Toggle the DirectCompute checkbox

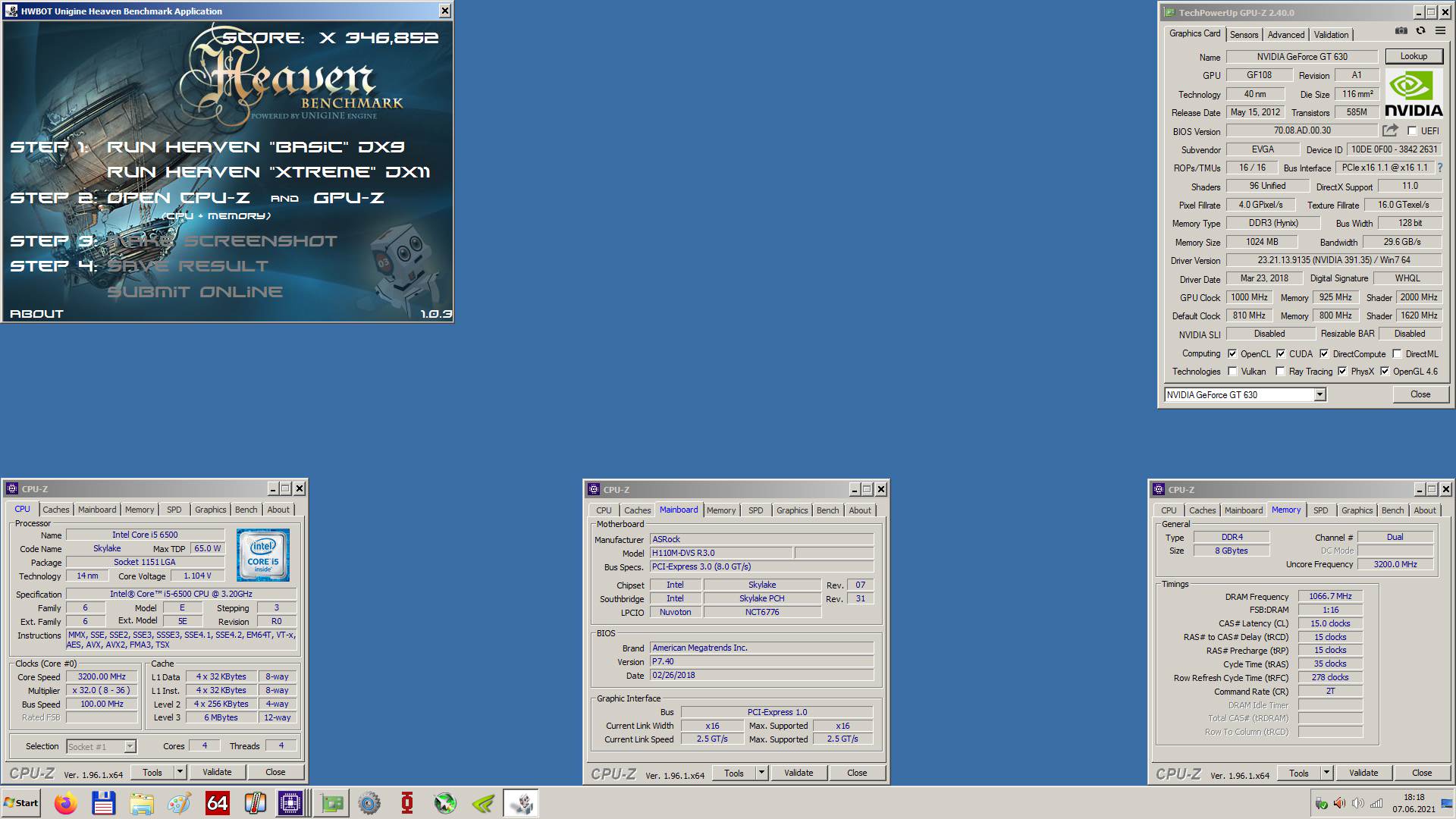coord(1324,354)
